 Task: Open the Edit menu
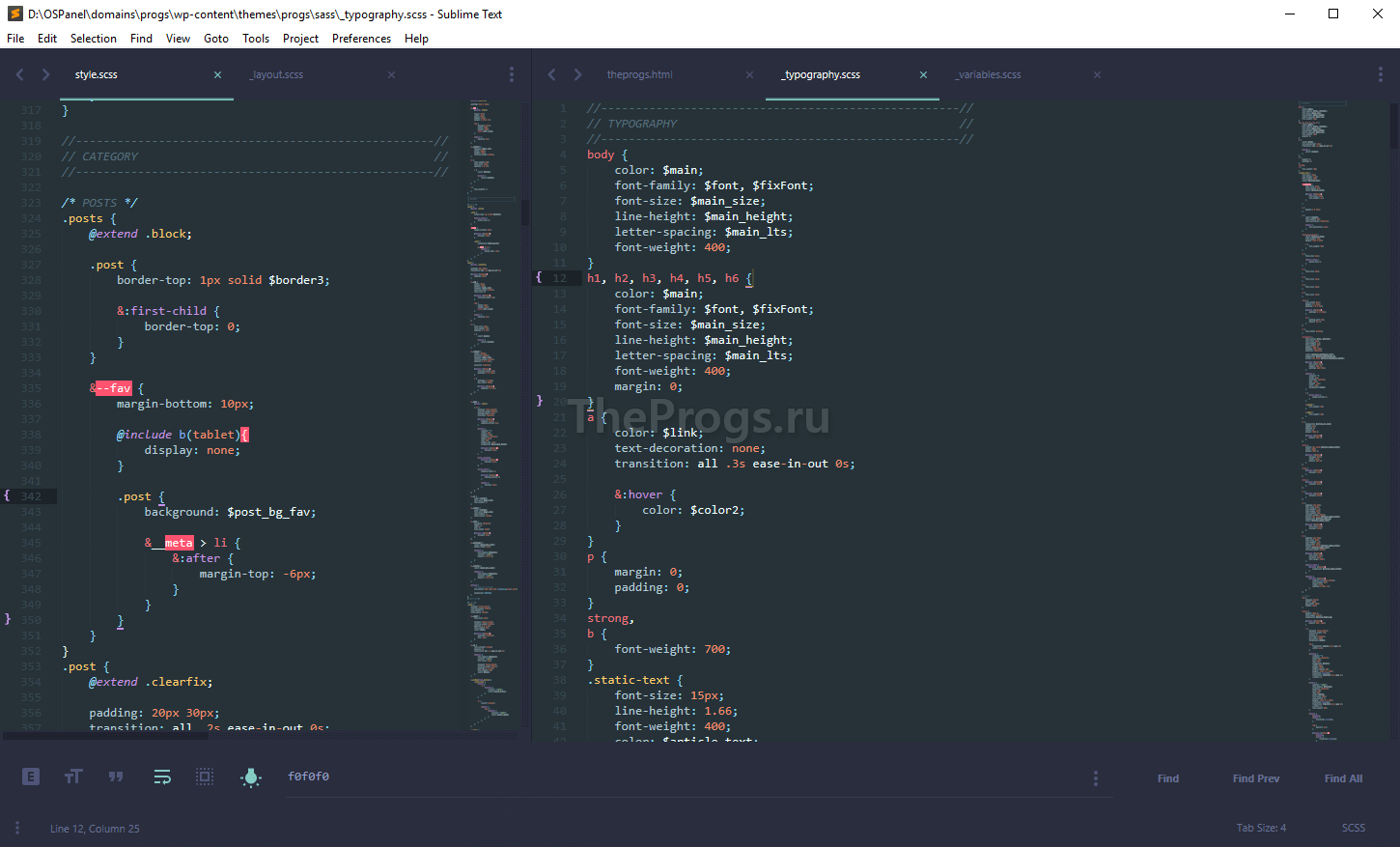(47, 39)
